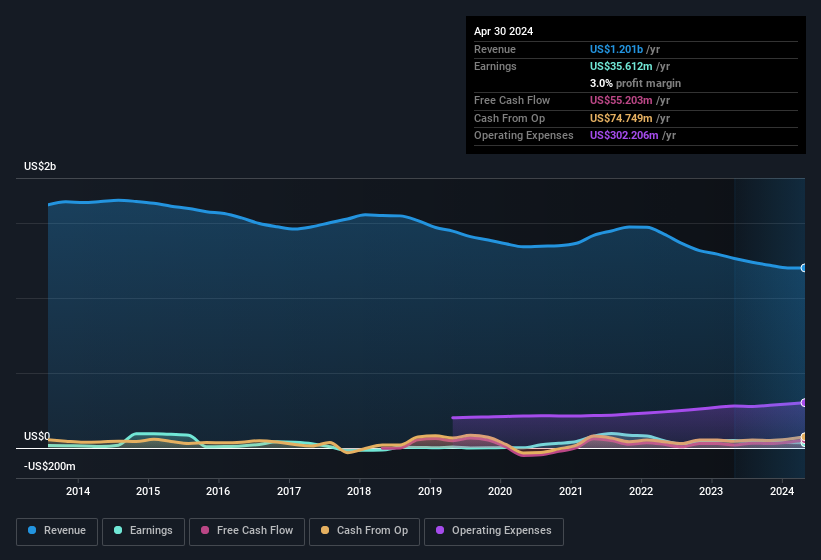Click the US$2b y-axis label
Screen dimensions: 821x560
[x=40, y=166]
